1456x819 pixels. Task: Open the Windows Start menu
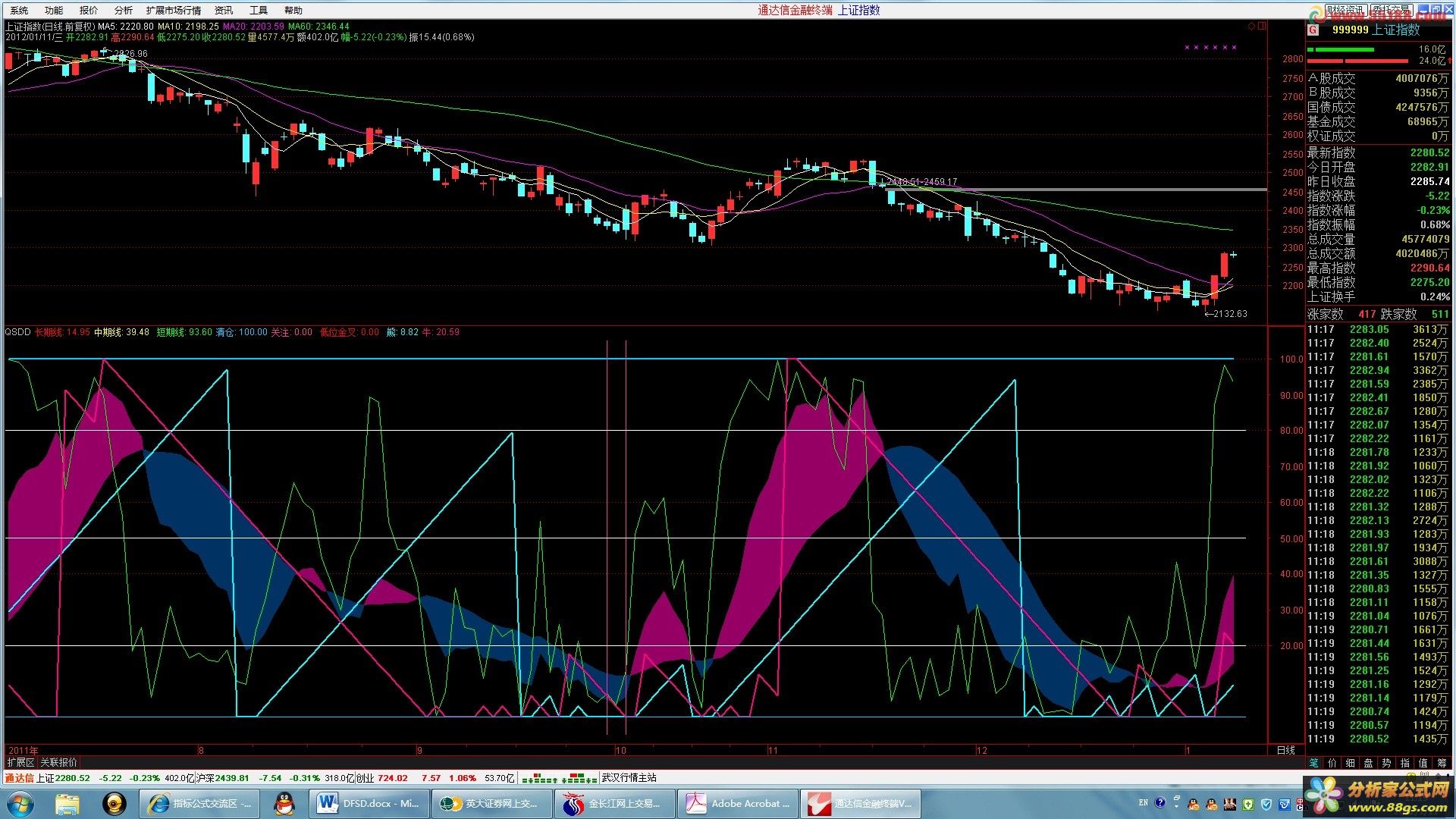(20, 803)
